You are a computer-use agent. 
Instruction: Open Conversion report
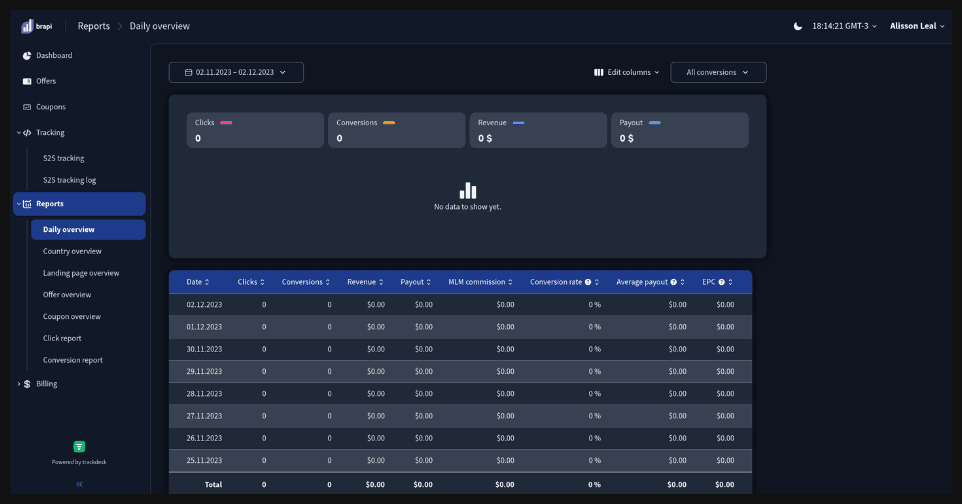(72, 360)
